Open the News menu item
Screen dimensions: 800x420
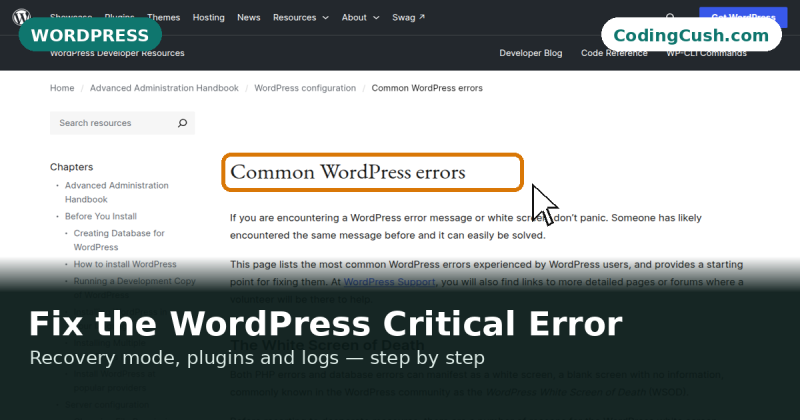(248, 17)
